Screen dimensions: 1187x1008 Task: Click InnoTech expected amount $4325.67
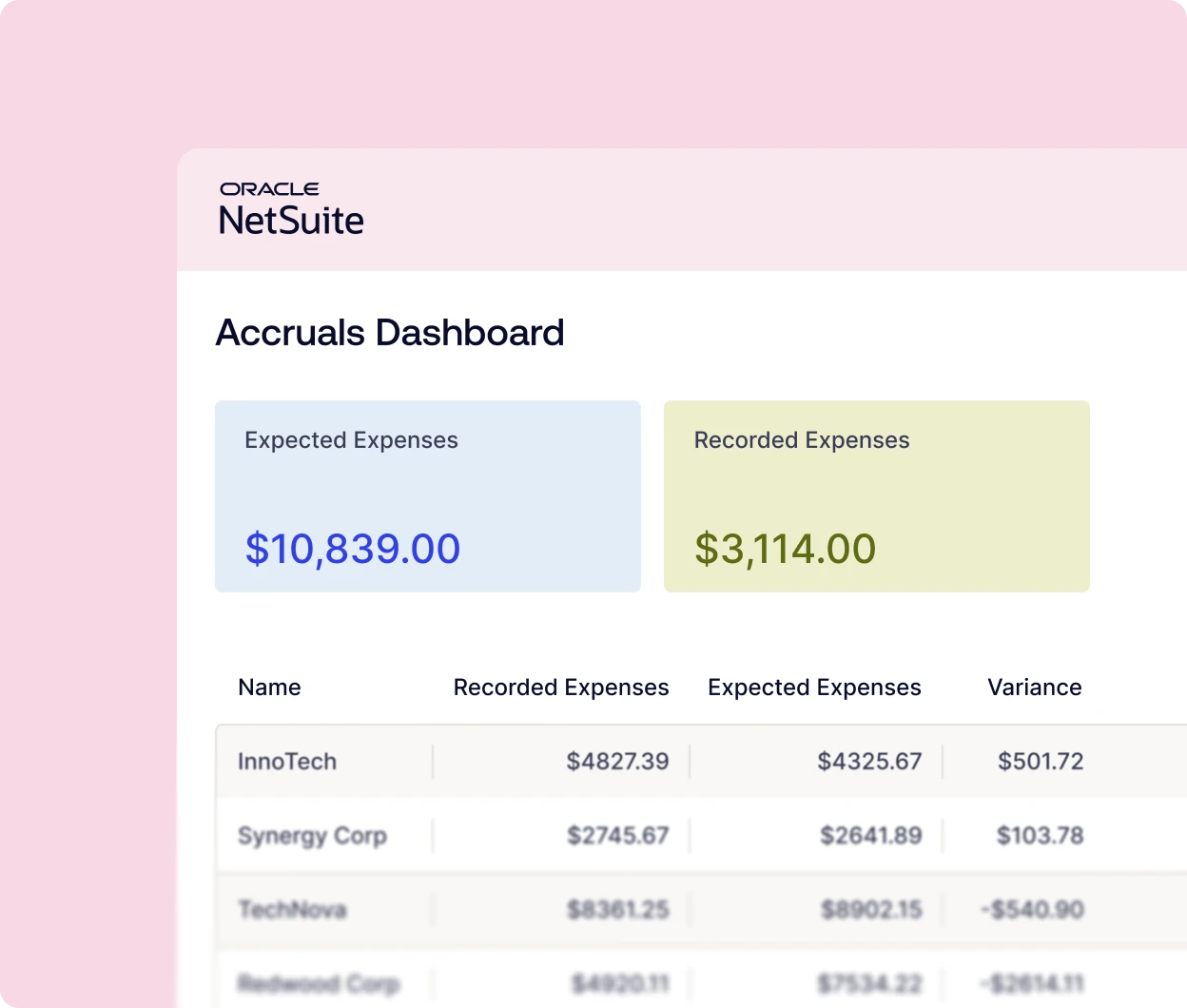pyautogui.click(x=869, y=762)
